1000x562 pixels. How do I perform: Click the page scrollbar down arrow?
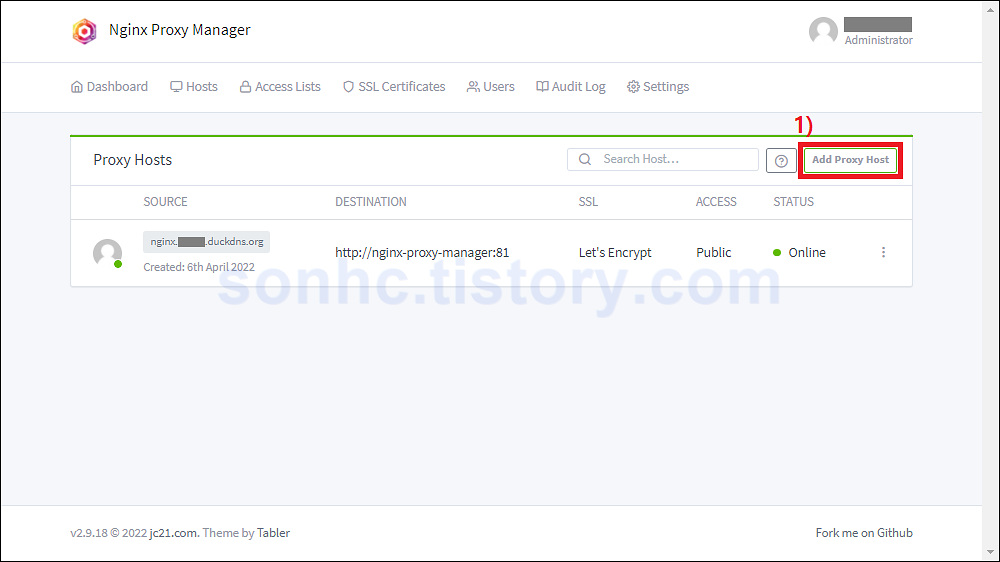(x=990, y=552)
